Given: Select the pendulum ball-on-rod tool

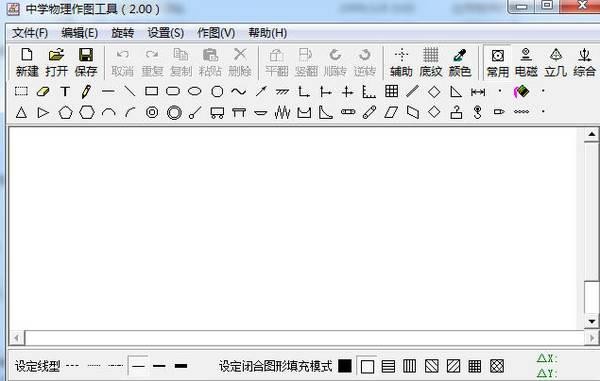Looking at the screenshot, I should pos(195,112).
